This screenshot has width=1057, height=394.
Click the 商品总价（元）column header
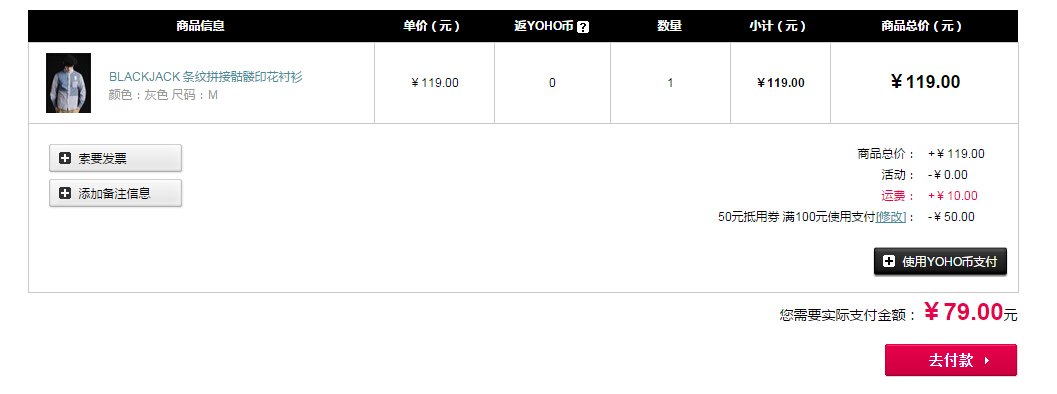click(922, 26)
